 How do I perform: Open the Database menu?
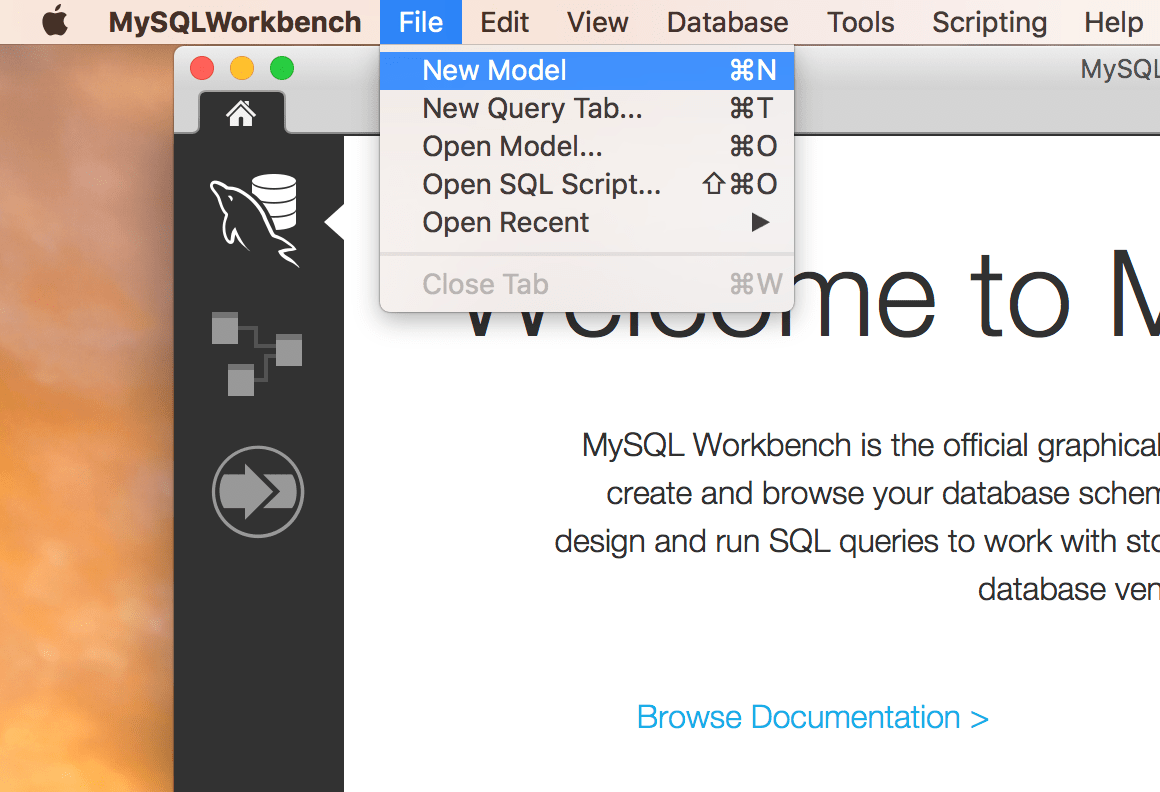click(x=727, y=22)
